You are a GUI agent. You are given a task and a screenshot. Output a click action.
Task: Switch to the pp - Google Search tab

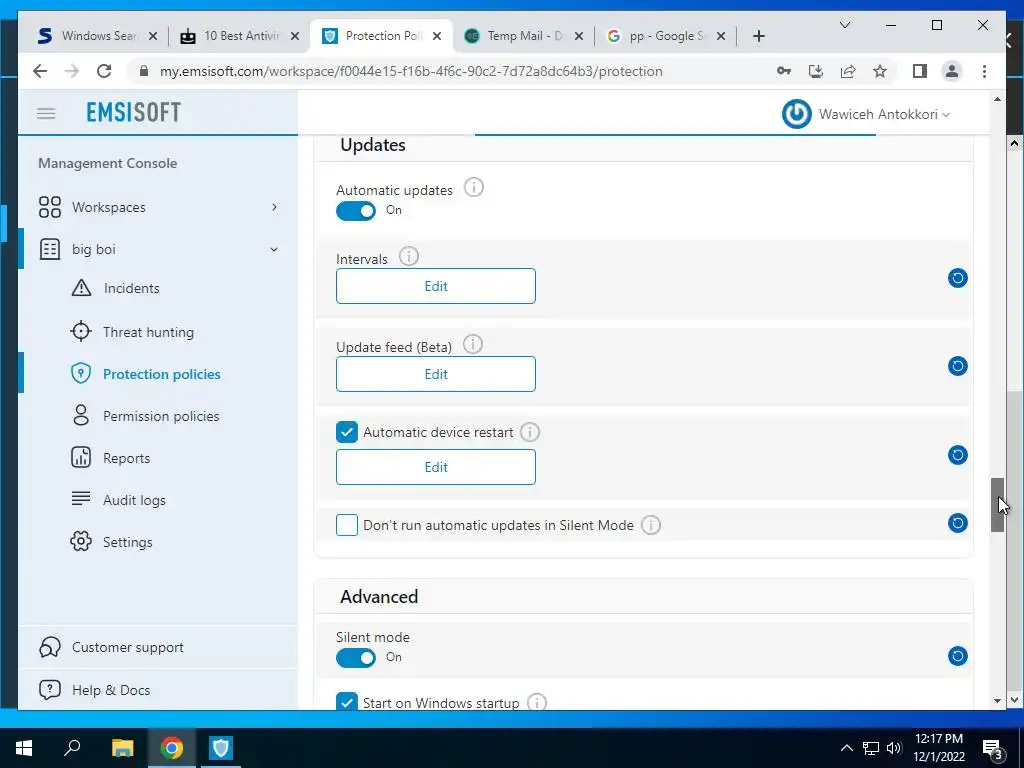pyautogui.click(x=666, y=36)
